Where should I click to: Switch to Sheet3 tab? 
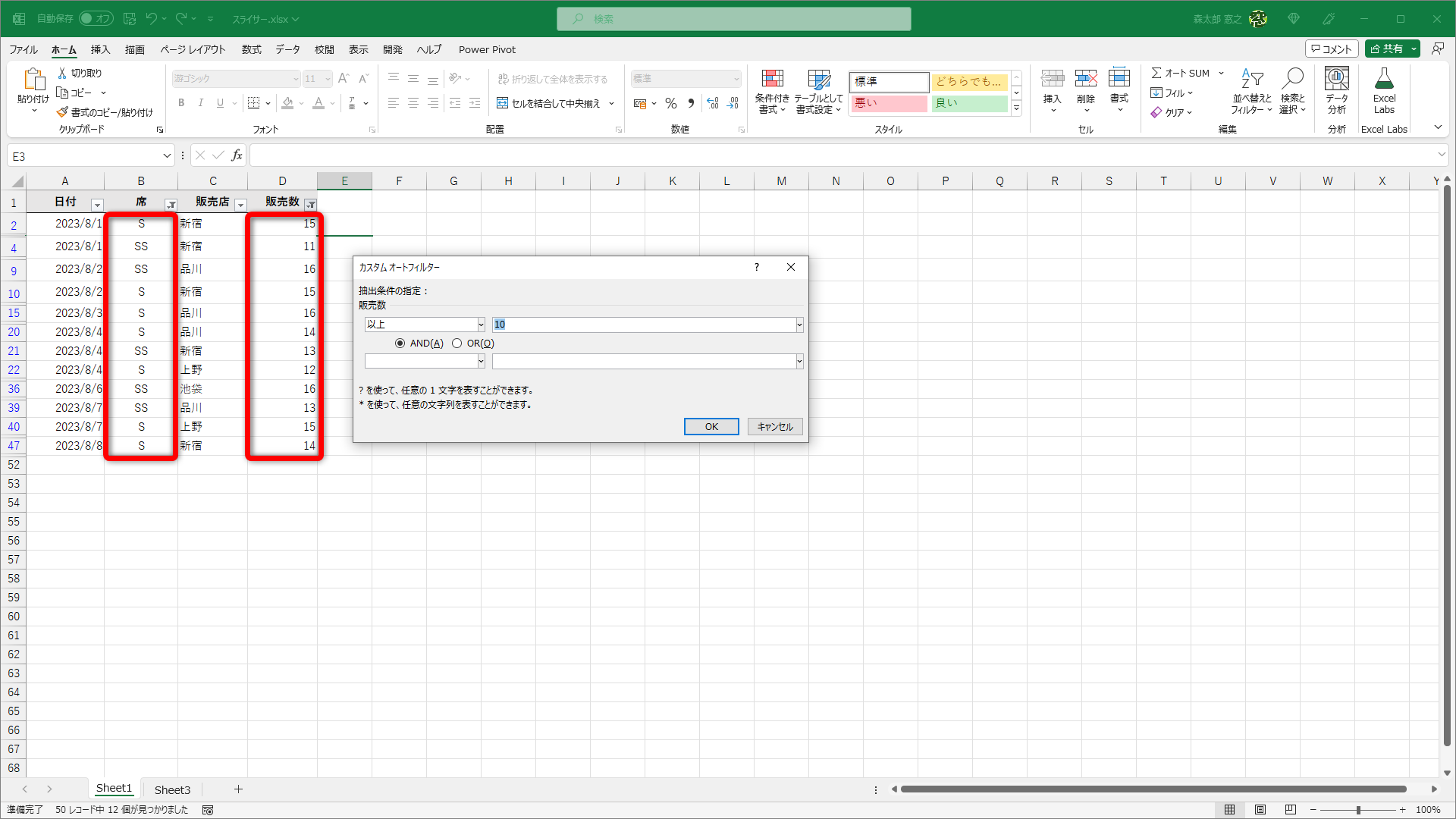pos(172,789)
